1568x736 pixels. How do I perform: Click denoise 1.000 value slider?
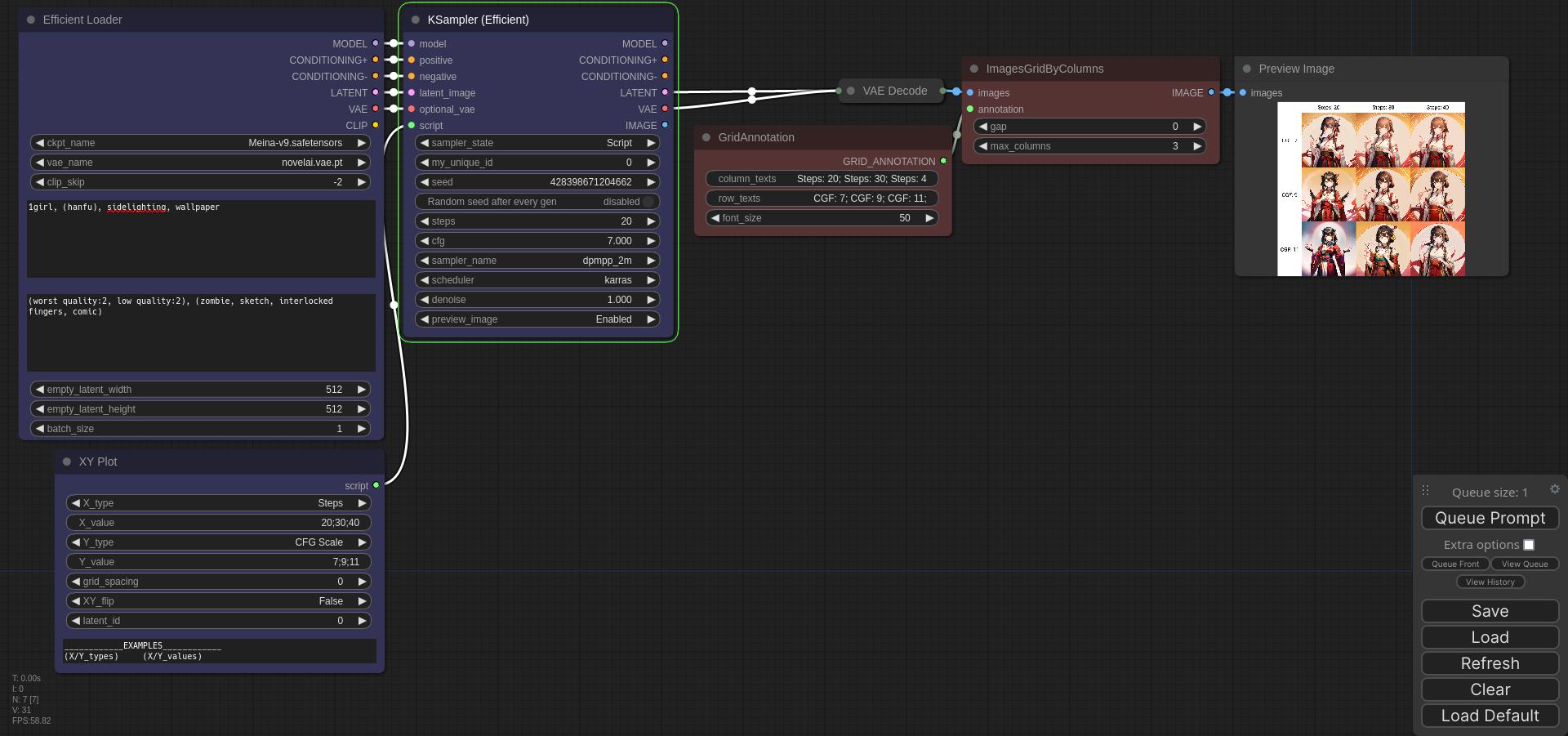click(x=537, y=300)
